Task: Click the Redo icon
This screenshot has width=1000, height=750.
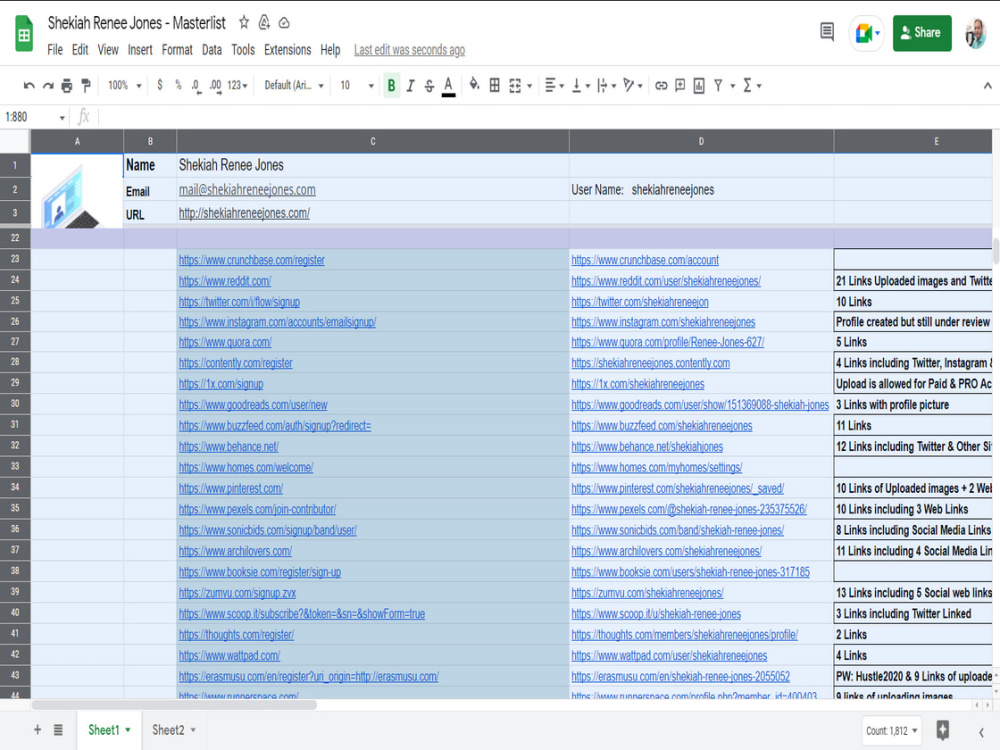Action: tap(48, 85)
